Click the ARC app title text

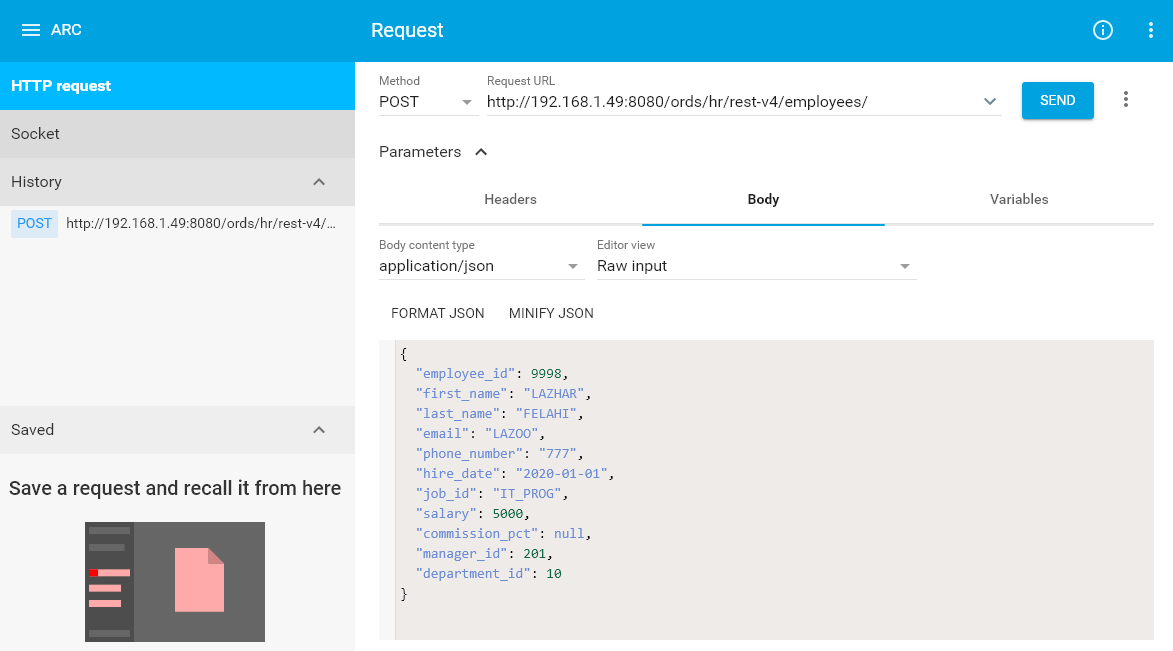(66, 30)
